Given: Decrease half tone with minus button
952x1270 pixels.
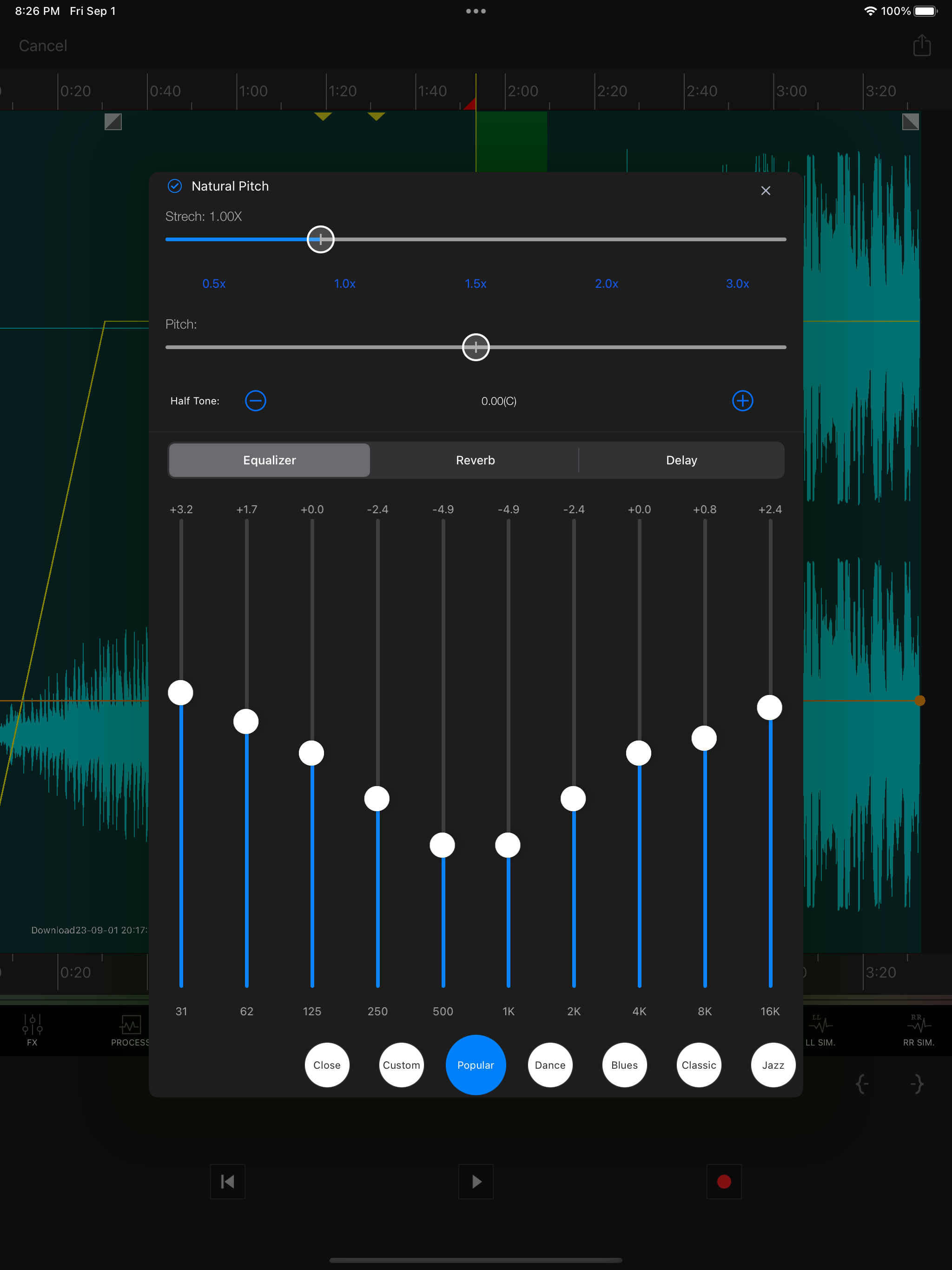Looking at the screenshot, I should click(x=256, y=401).
